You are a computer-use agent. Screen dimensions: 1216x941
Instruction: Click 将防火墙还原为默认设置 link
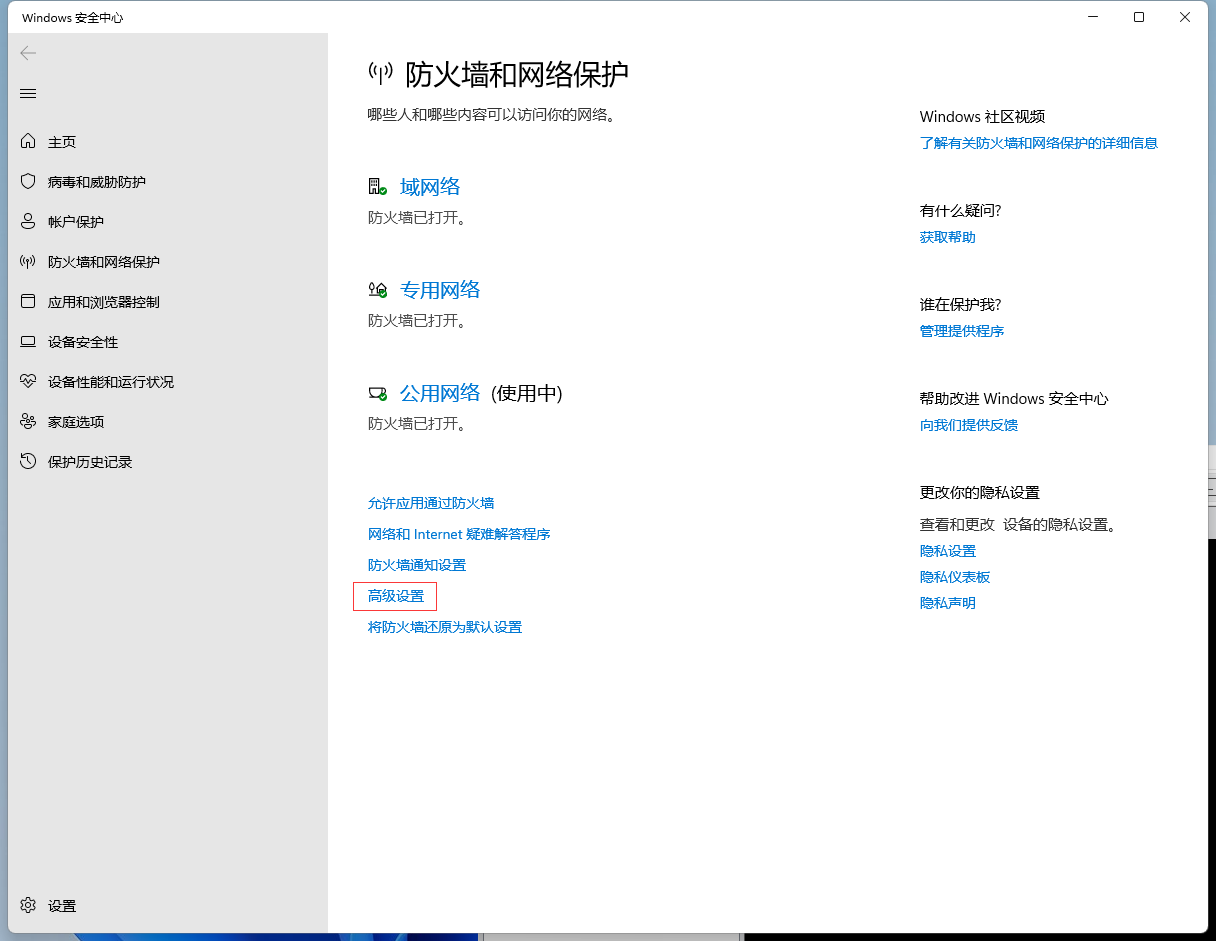(x=445, y=627)
